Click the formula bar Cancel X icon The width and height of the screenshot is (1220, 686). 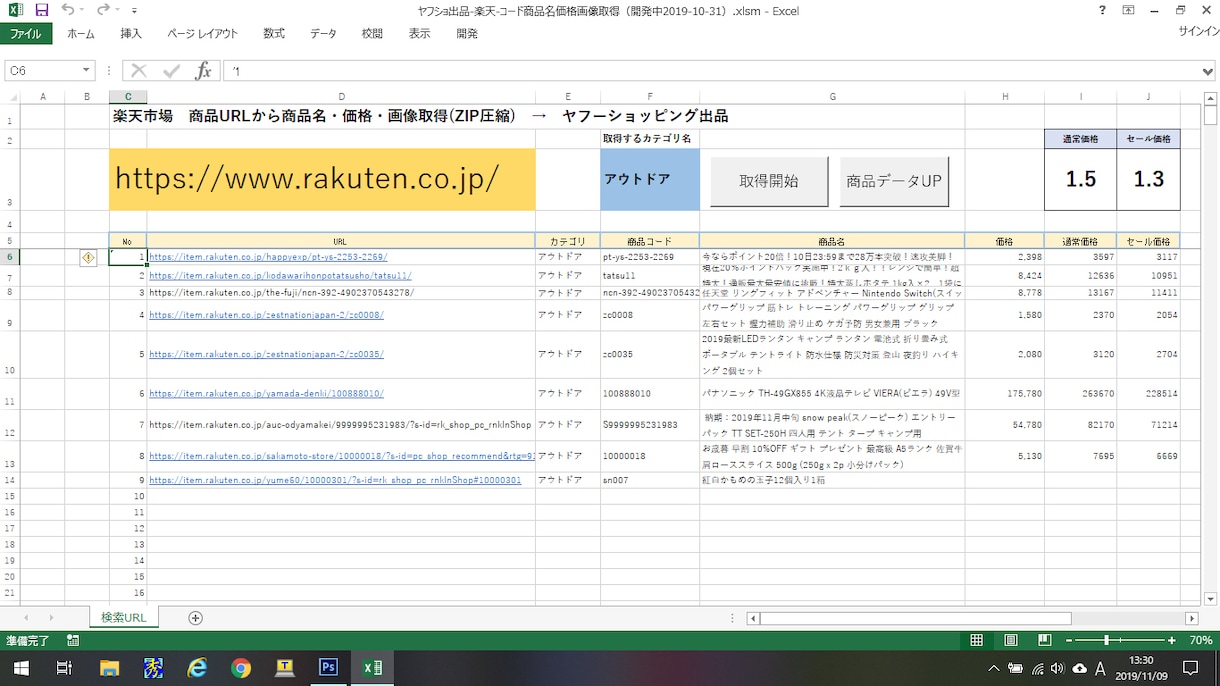click(139, 71)
